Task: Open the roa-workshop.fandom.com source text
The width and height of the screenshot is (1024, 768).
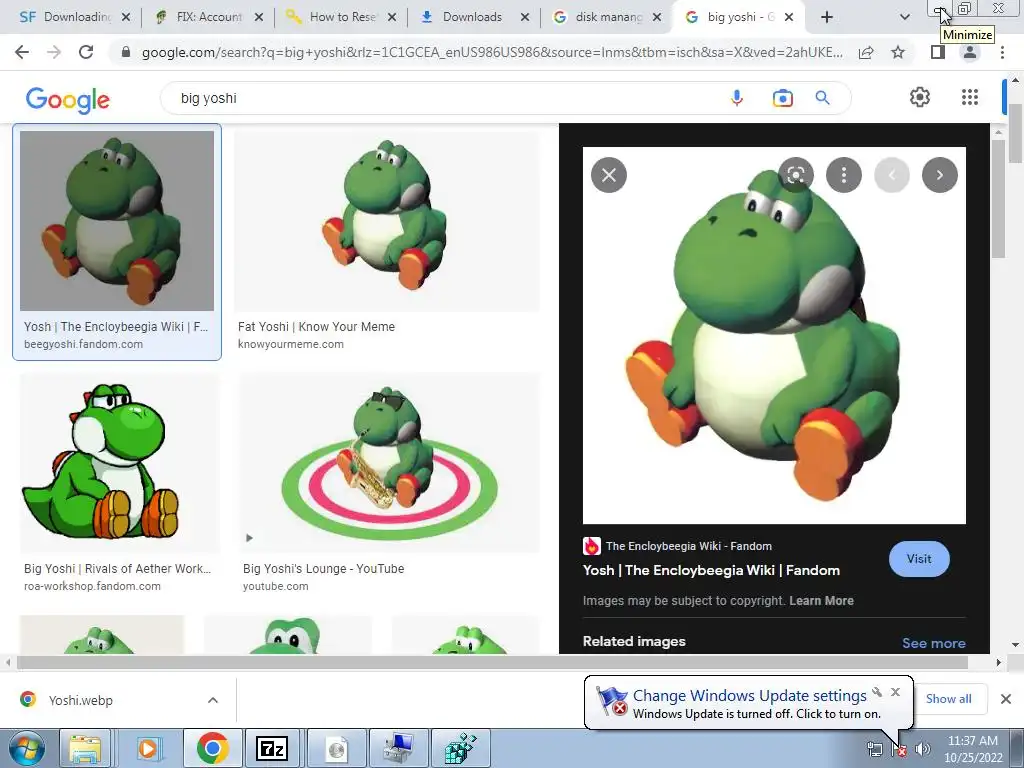Action: (92, 586)
